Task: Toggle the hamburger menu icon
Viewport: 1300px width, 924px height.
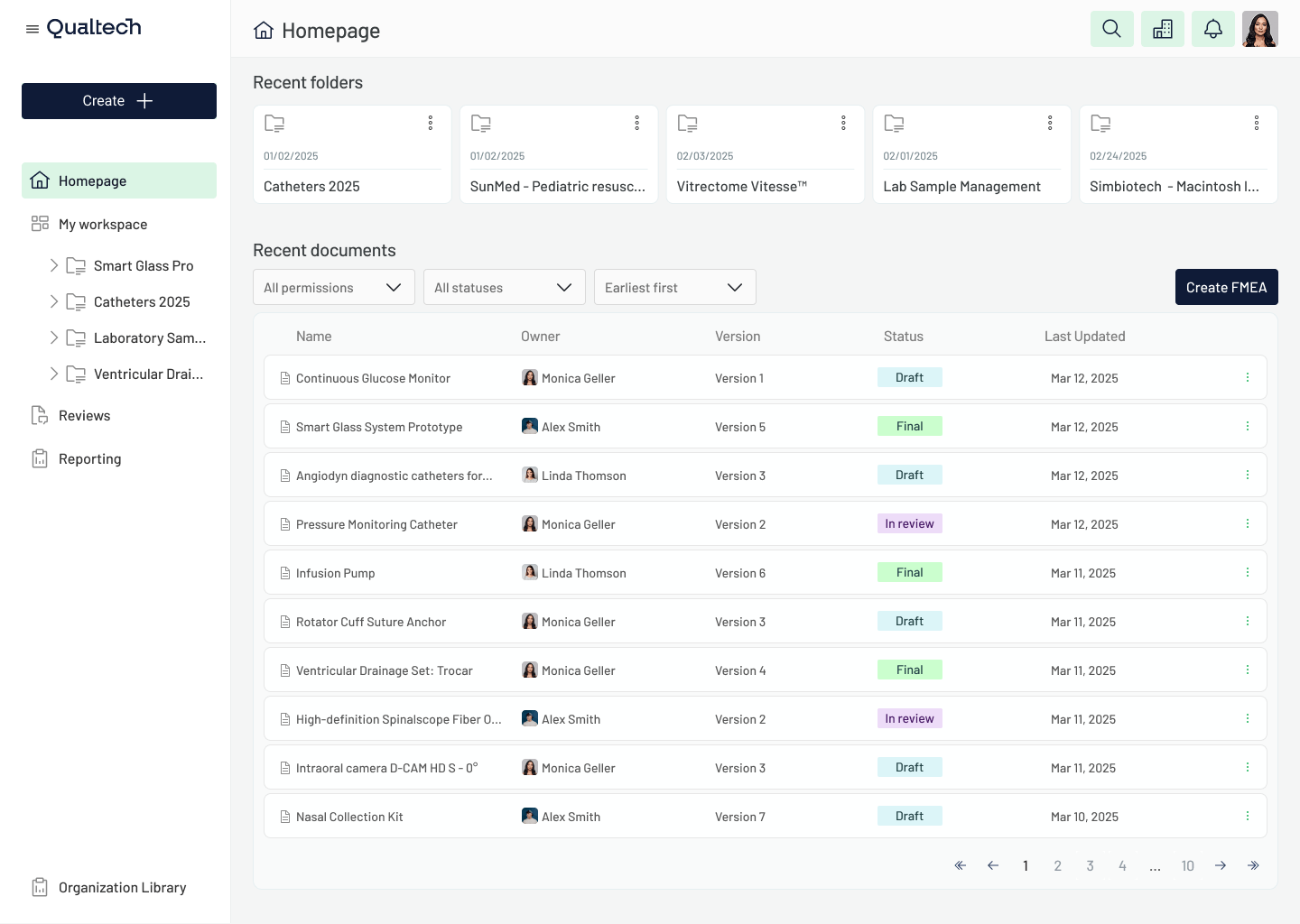Action: click(x=32, y=29)
